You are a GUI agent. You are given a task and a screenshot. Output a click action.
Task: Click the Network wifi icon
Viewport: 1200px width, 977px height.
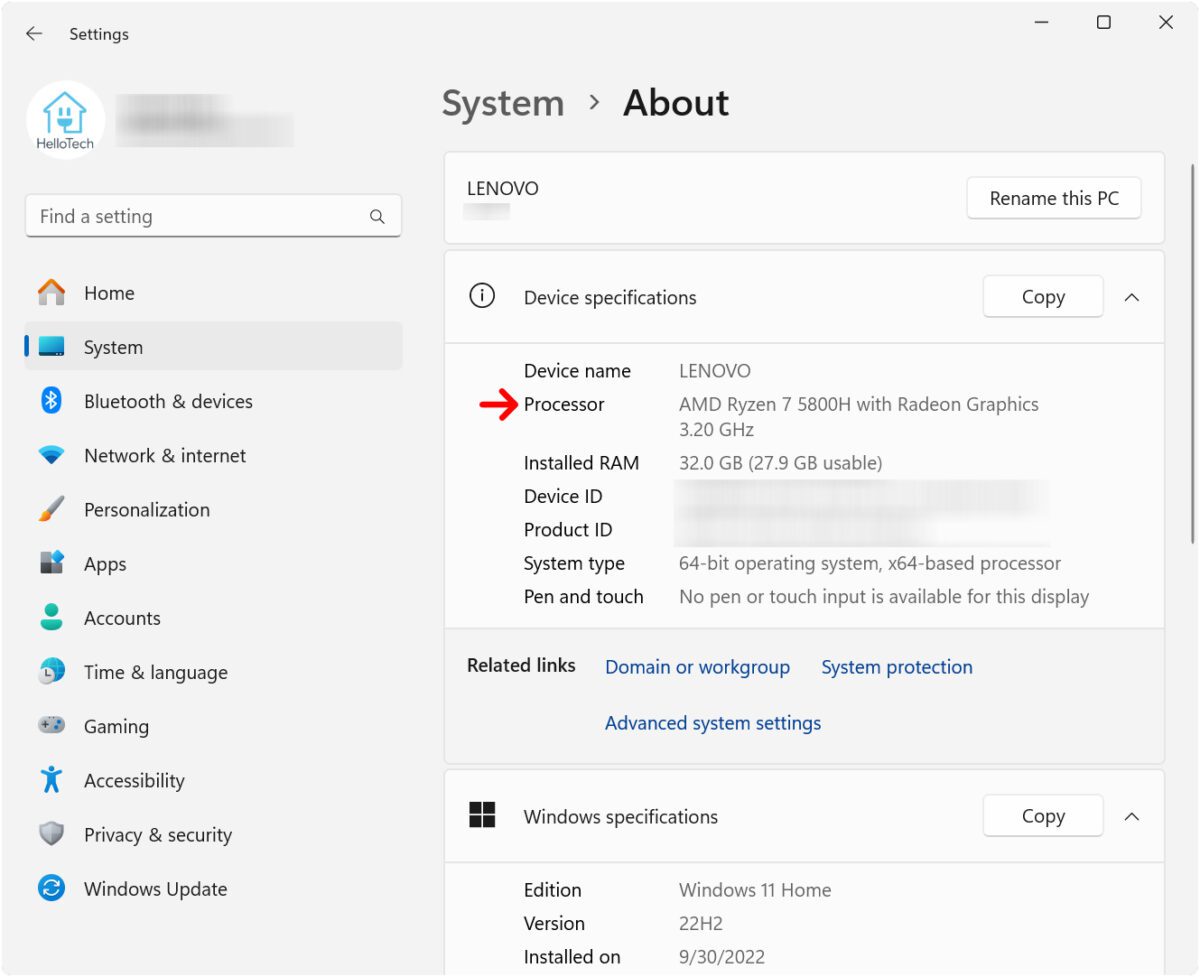(x=51, y=456)
